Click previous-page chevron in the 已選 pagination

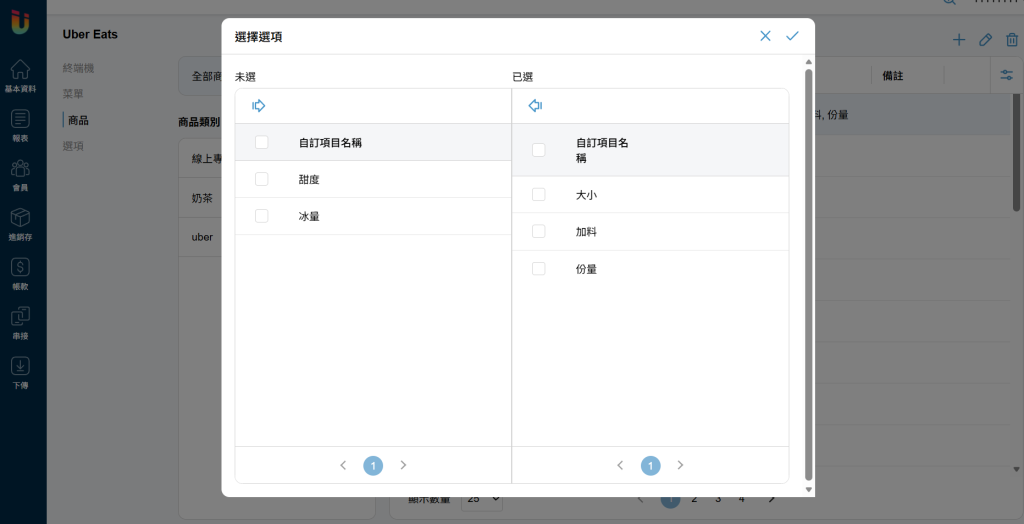click(620, 465)
